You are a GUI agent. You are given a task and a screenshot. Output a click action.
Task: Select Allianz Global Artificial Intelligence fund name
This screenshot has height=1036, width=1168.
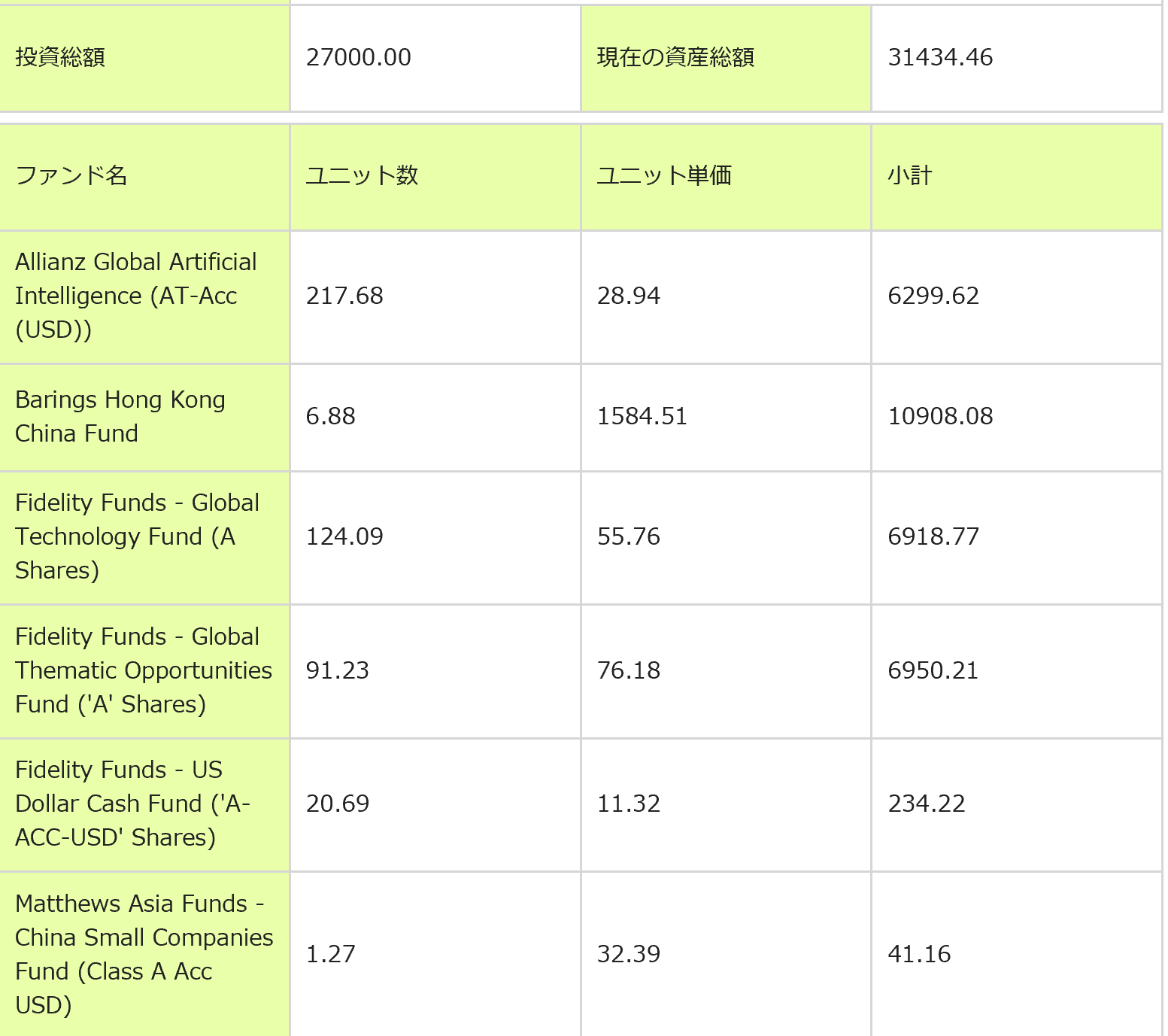(135, 296)
